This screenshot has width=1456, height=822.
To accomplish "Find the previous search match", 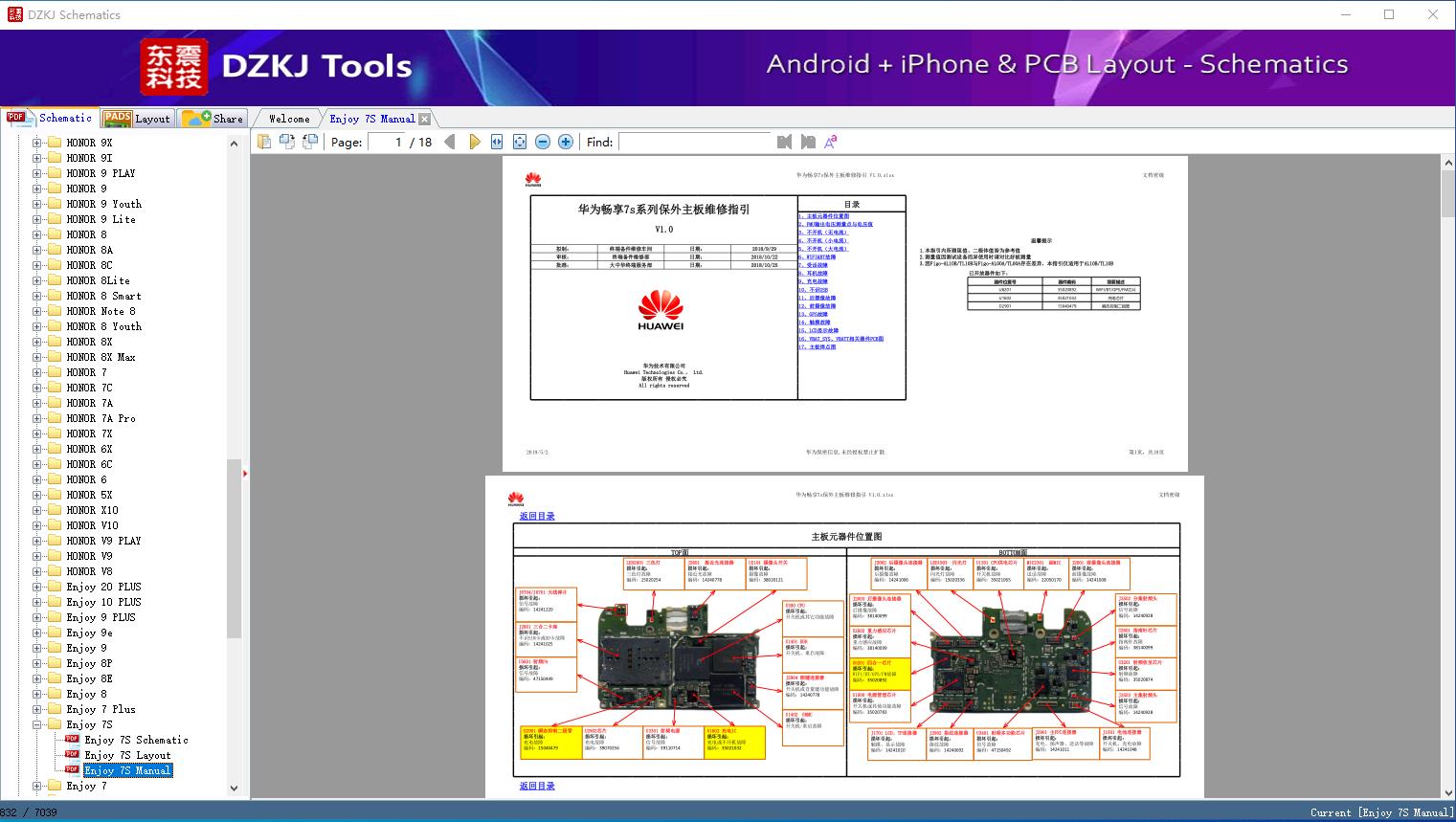I will point(785,142).
